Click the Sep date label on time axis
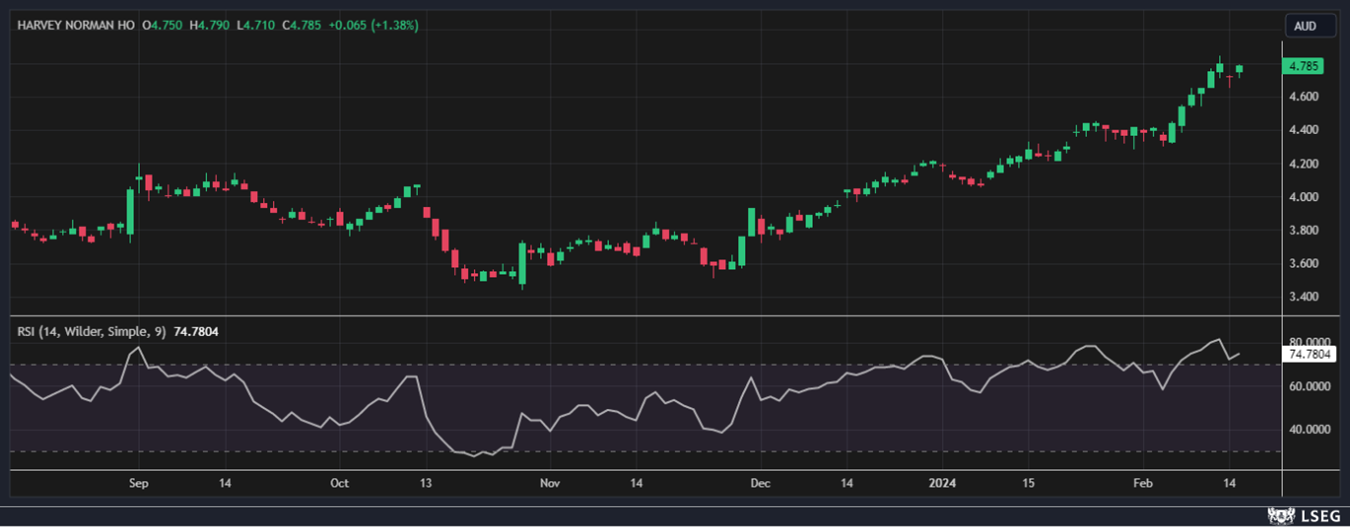This screenshot has width=1350, height=527. 138,483
